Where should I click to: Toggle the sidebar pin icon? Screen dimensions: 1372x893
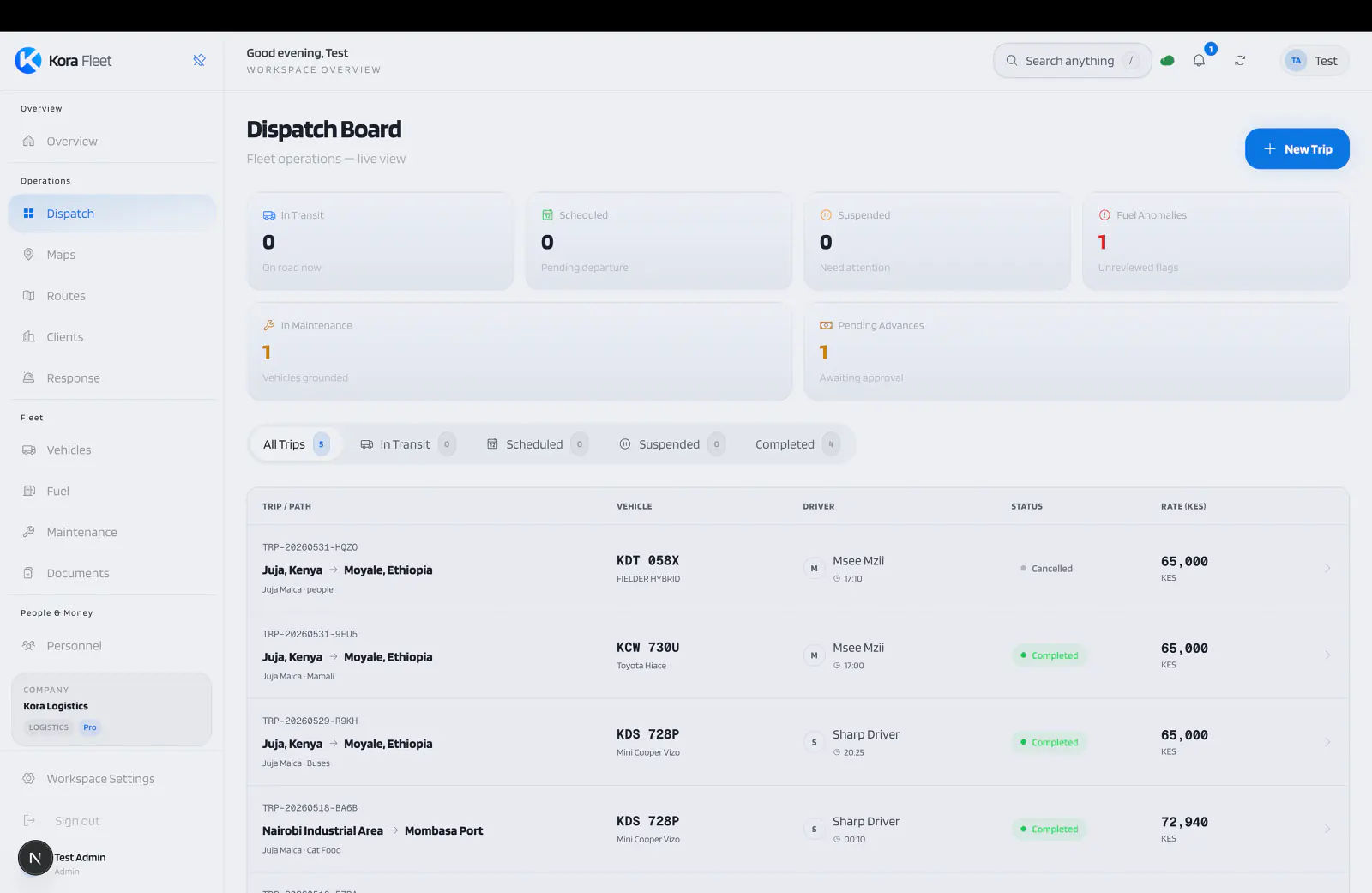[199, 60]
